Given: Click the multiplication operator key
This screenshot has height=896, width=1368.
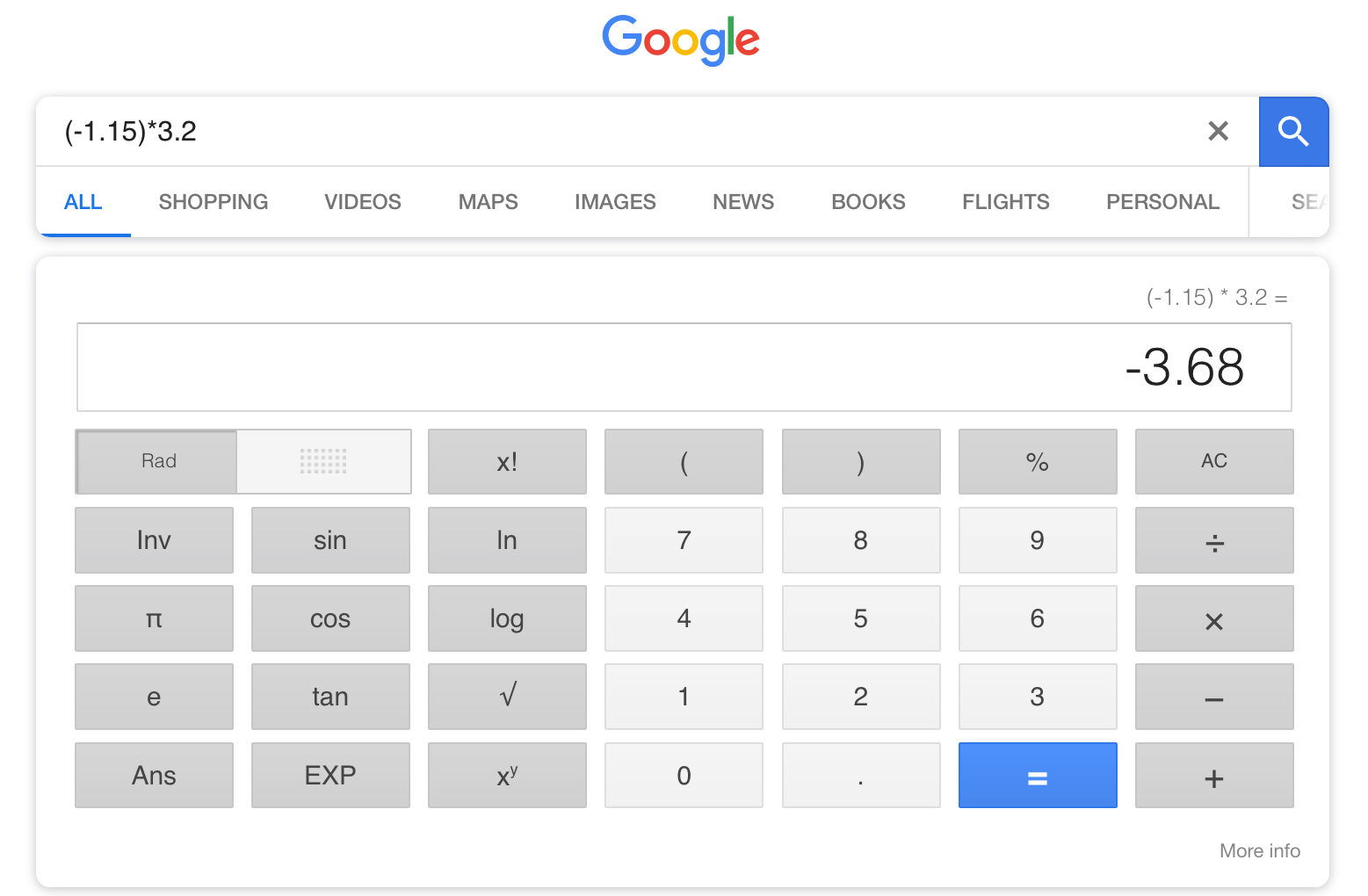Looking at the screenshot, I should pyautogui.click(x=1214, y=618).
